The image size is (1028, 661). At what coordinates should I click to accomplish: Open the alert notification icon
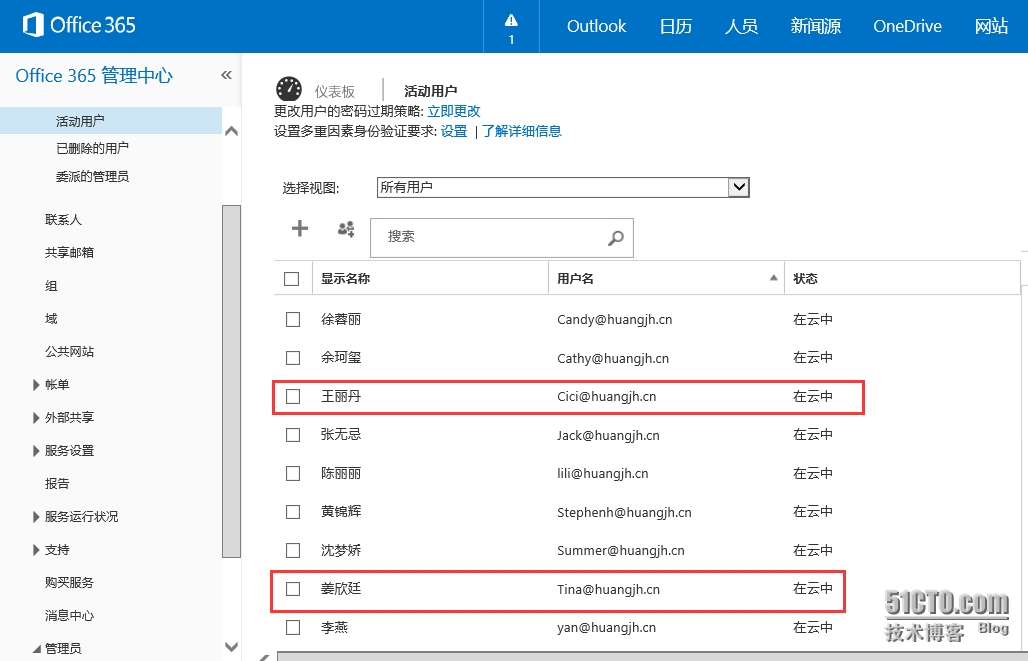click(x=511, y=26)
